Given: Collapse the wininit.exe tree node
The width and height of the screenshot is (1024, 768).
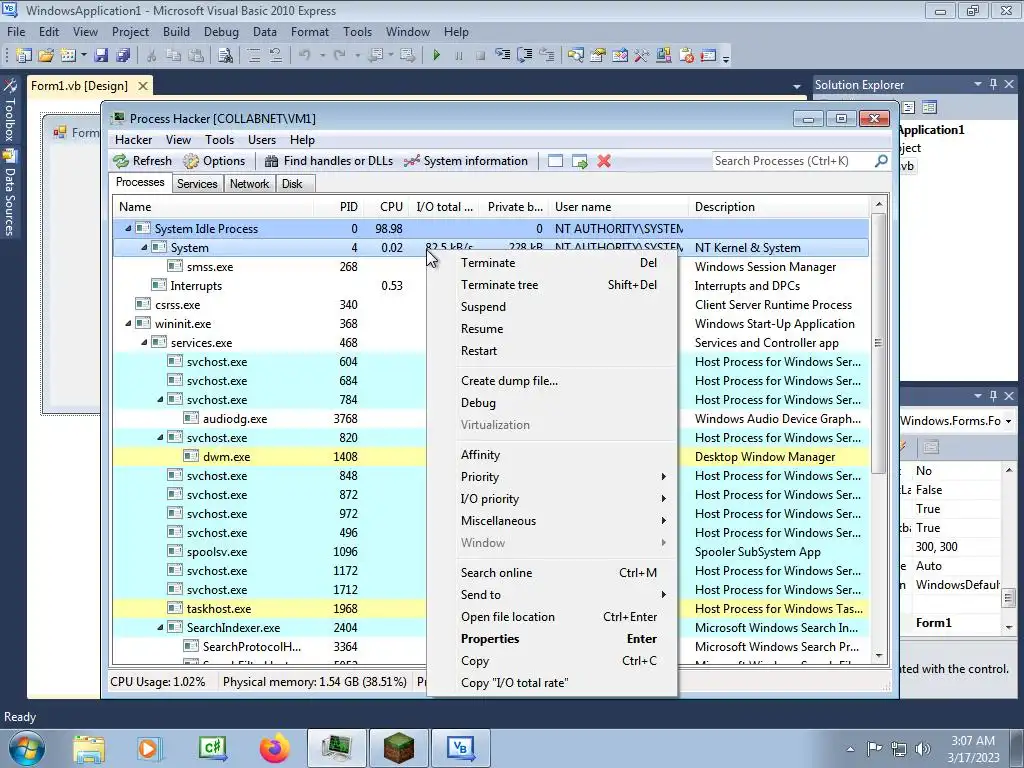Looking at the screenshot, I should tap(128, 323).
